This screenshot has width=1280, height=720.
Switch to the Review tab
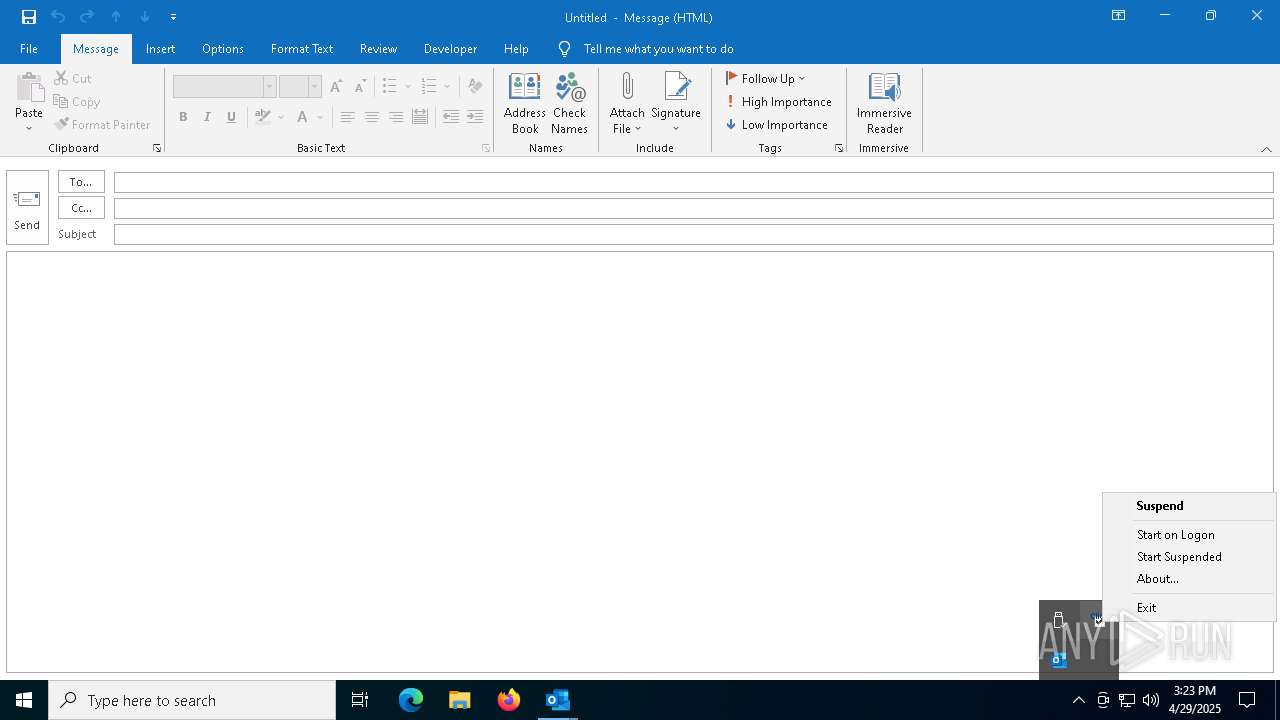378,49
